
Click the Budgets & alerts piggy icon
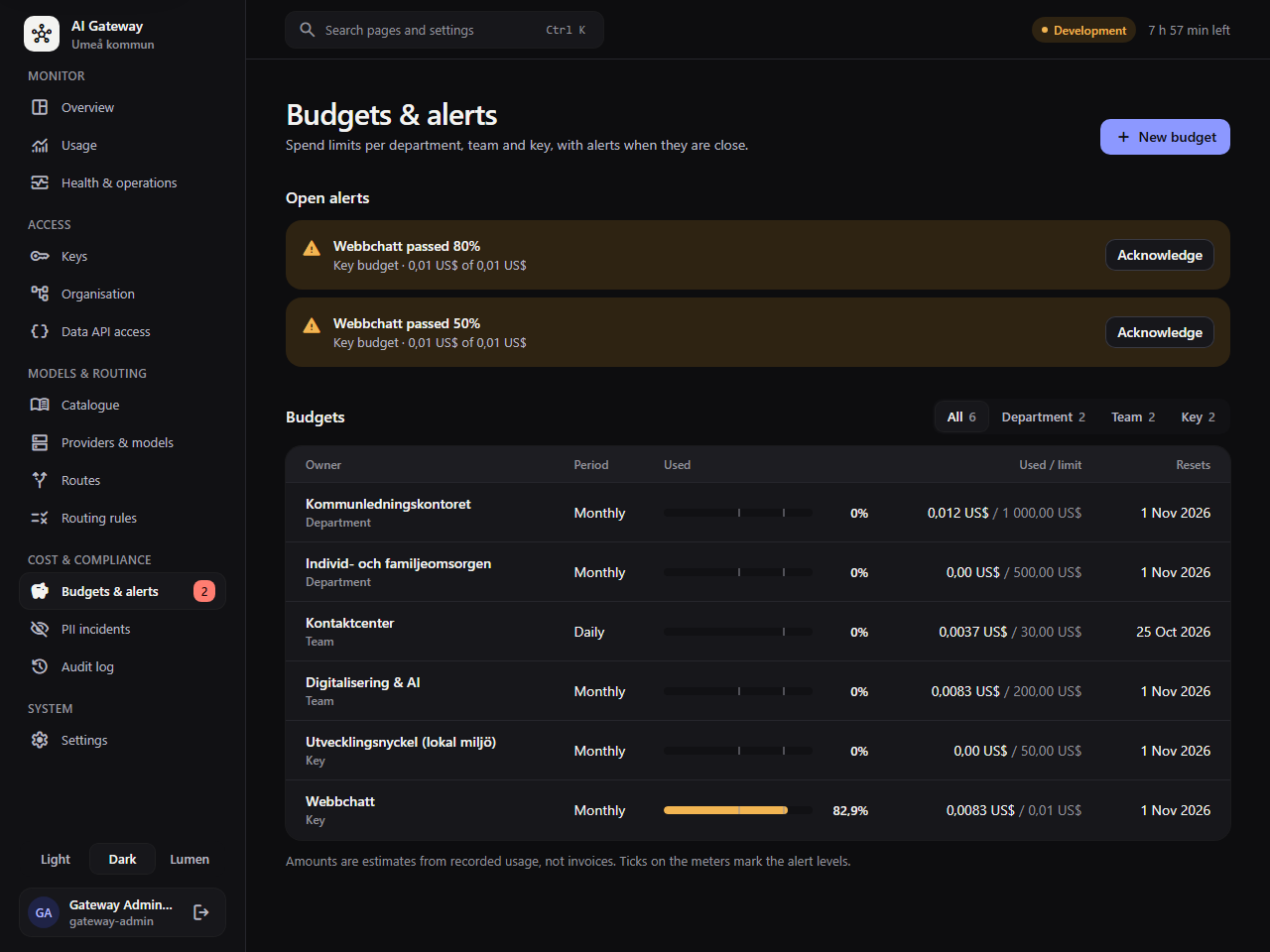(x=40, y=591)
